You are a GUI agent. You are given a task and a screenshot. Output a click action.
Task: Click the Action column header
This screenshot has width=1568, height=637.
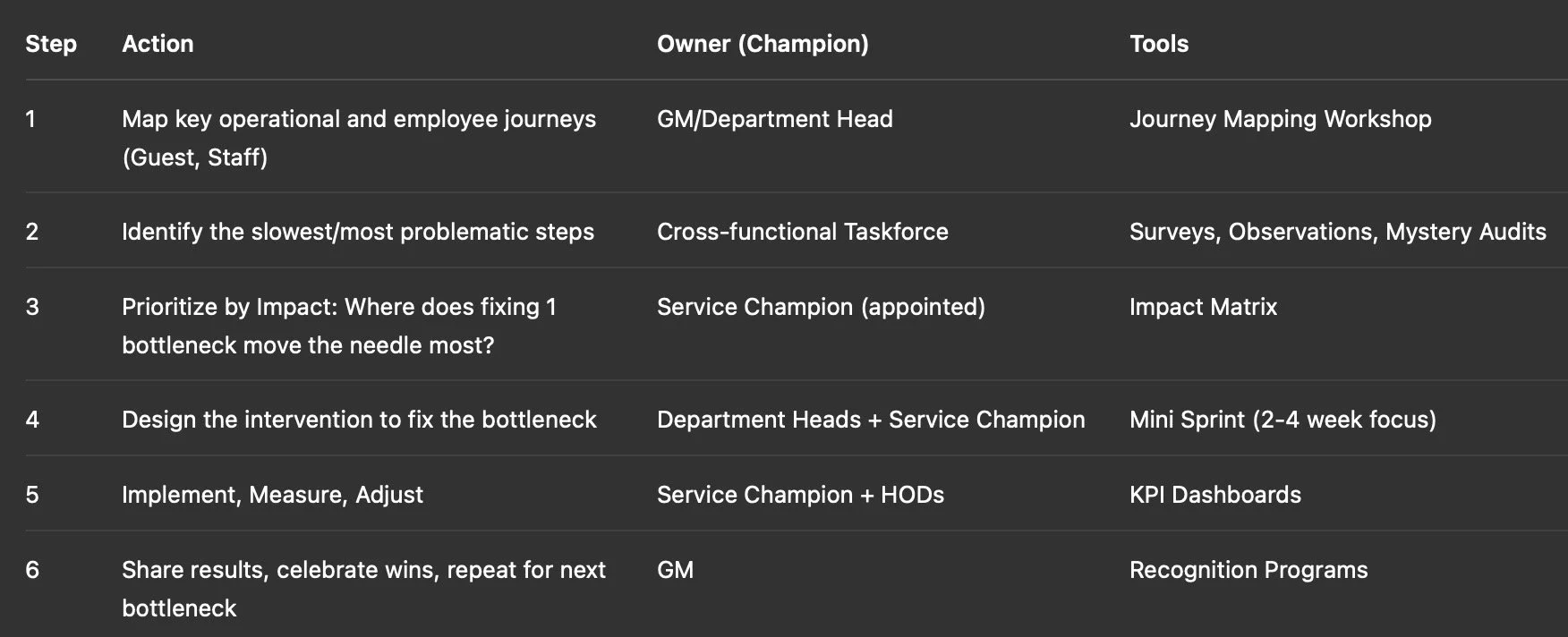pyautogui.click(x=158, y=44)
